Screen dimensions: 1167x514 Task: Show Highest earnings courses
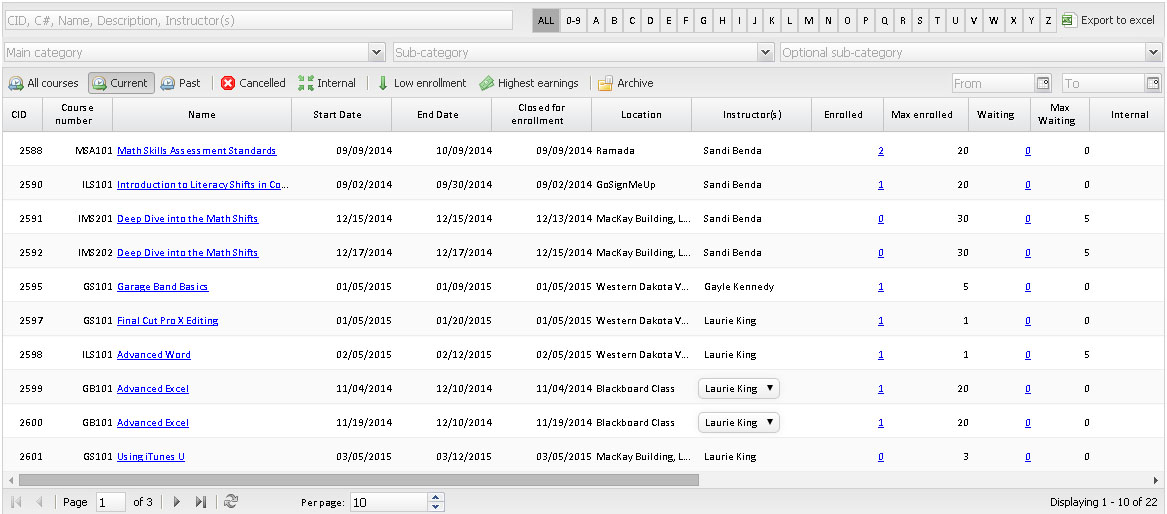(529, 83)
